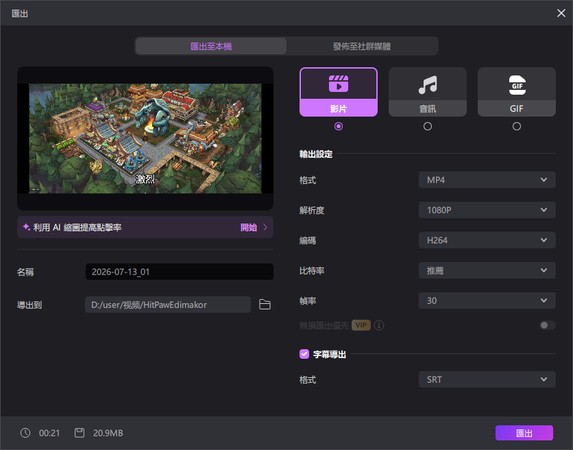Image resolution: width=573 pixels, height=450 pixels.
Task: Select the 影片 video export card
Action: pyautogui.click(x=338, y=92)
